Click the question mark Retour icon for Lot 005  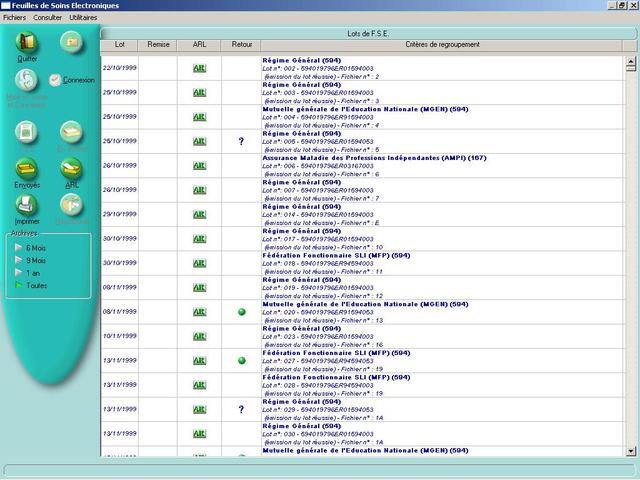[x=241, y=141]
